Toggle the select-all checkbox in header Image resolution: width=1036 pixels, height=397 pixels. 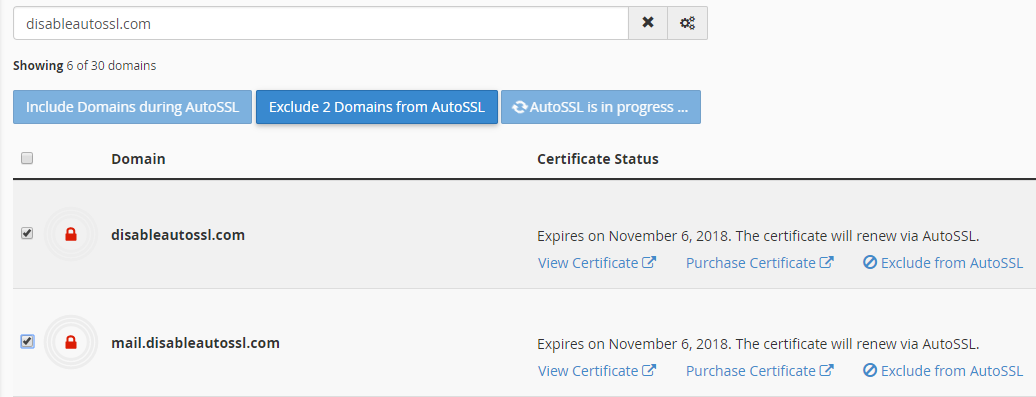tap(27, 158)
